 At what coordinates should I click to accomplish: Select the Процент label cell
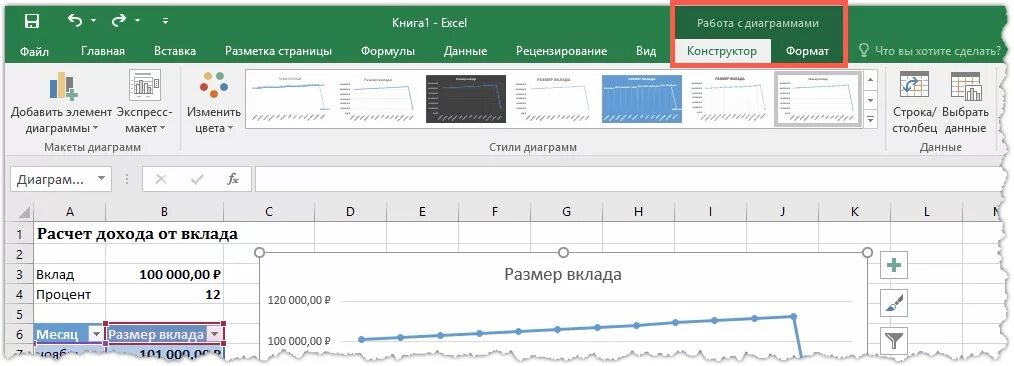coord(69,294)
